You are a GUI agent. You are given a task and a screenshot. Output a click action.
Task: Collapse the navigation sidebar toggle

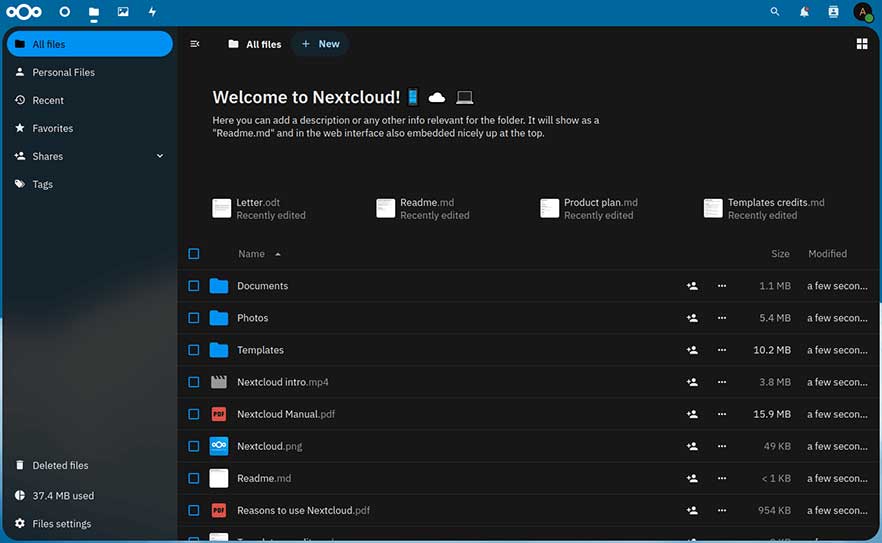(195, 44)
